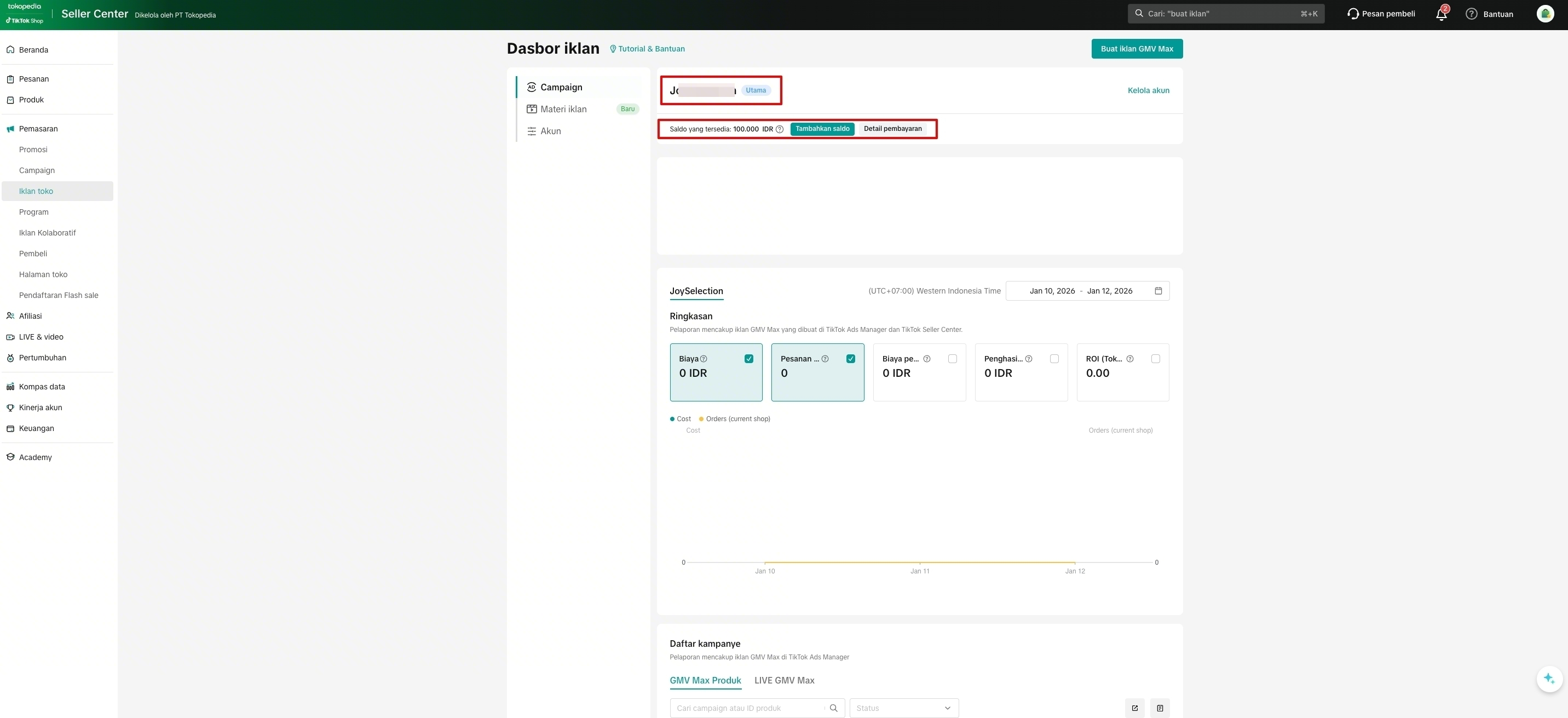The image size is (1568, 718).
Task: Disable the Pesanan metric checkbox
Action: pyautogui.click(x=850, y=359)
